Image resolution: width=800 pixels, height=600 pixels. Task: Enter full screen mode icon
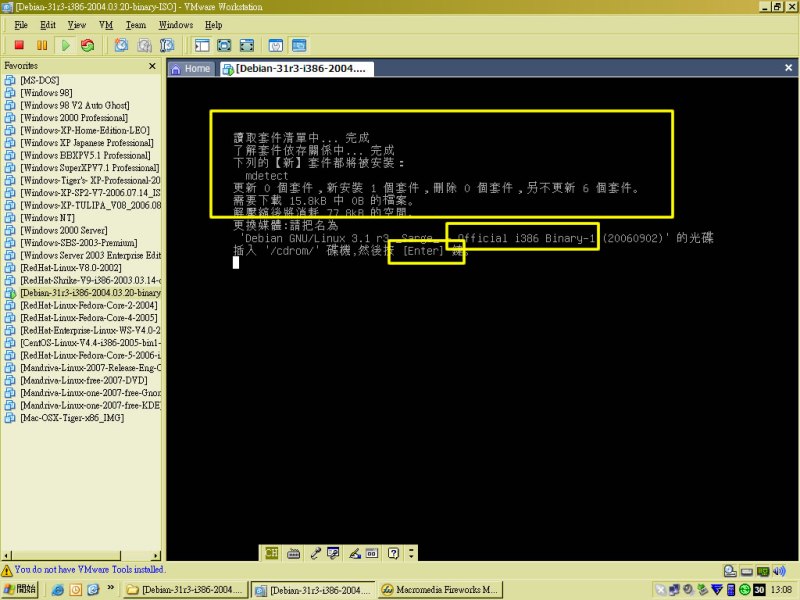tap(247, 45)
